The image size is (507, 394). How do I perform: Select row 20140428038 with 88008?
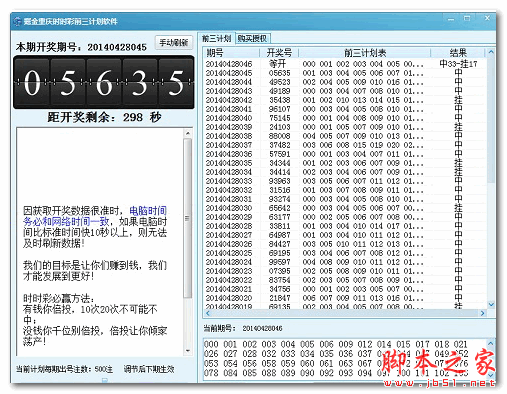coord(345,136)
